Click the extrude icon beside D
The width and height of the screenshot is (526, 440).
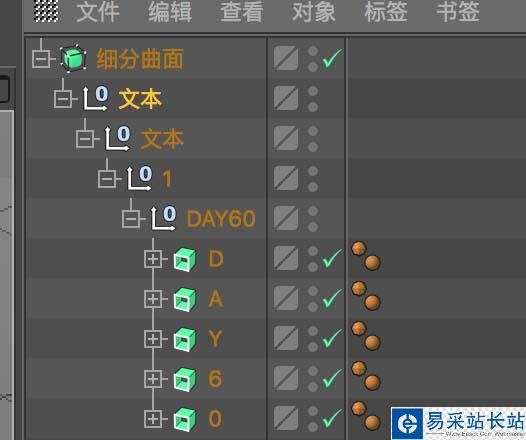[185, 259]
